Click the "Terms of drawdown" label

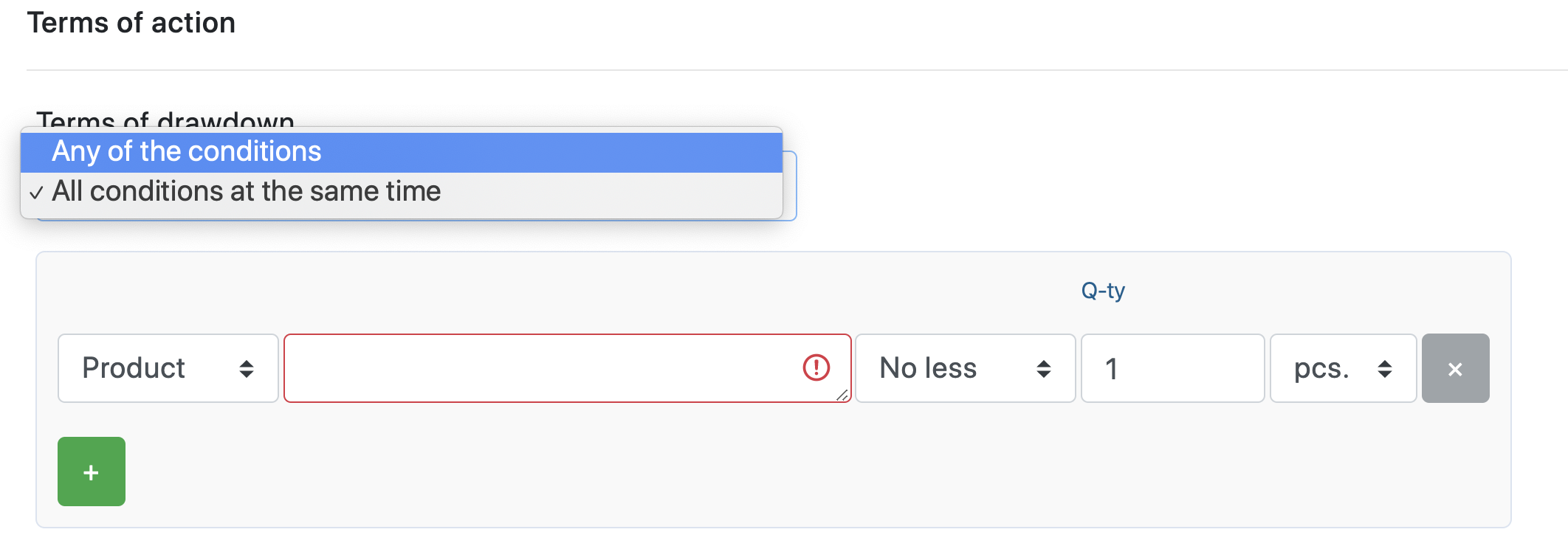point(165,118)
